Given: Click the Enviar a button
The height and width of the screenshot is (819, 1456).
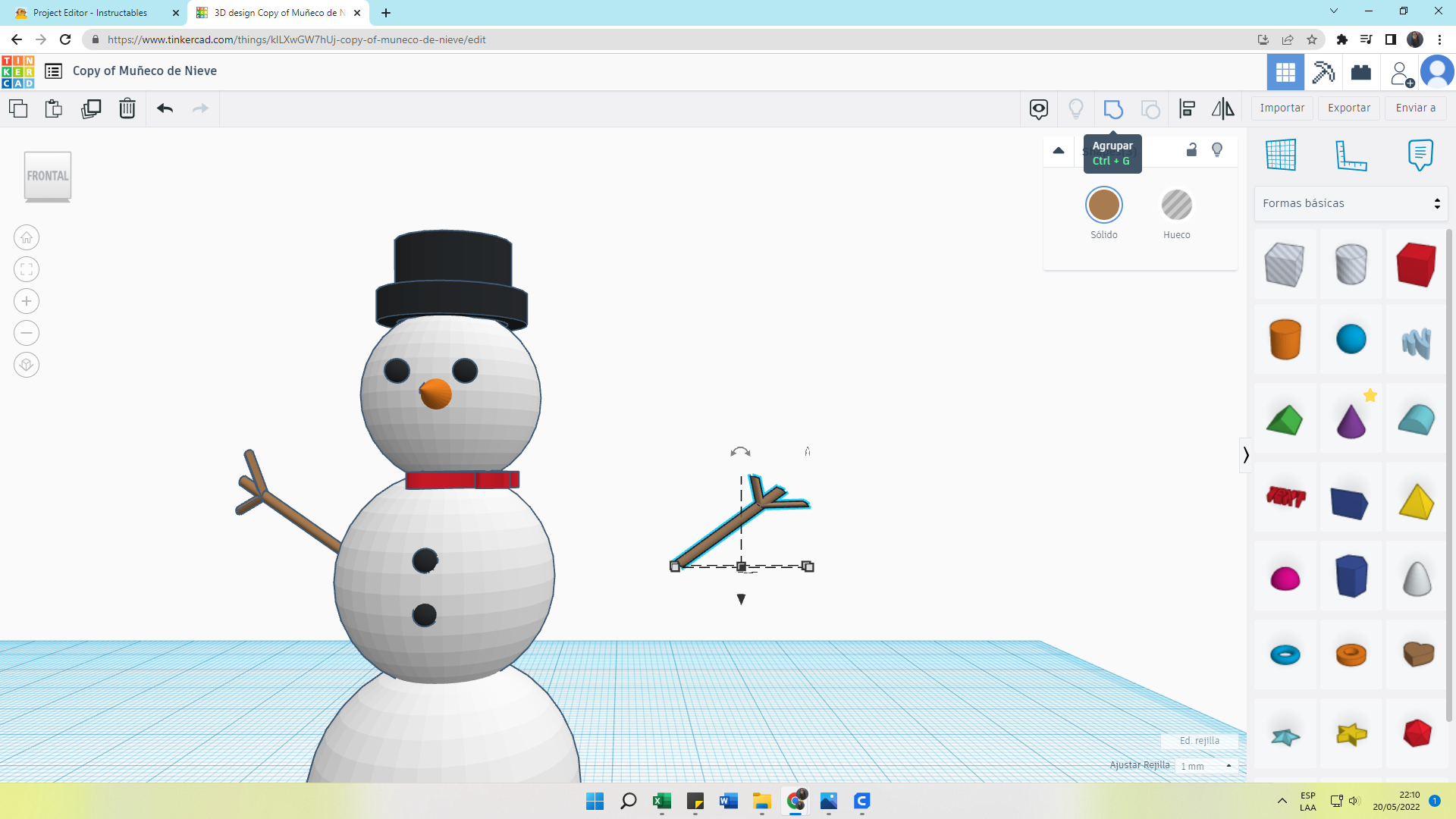Looking at the screenshot, I should point(1416,108).
